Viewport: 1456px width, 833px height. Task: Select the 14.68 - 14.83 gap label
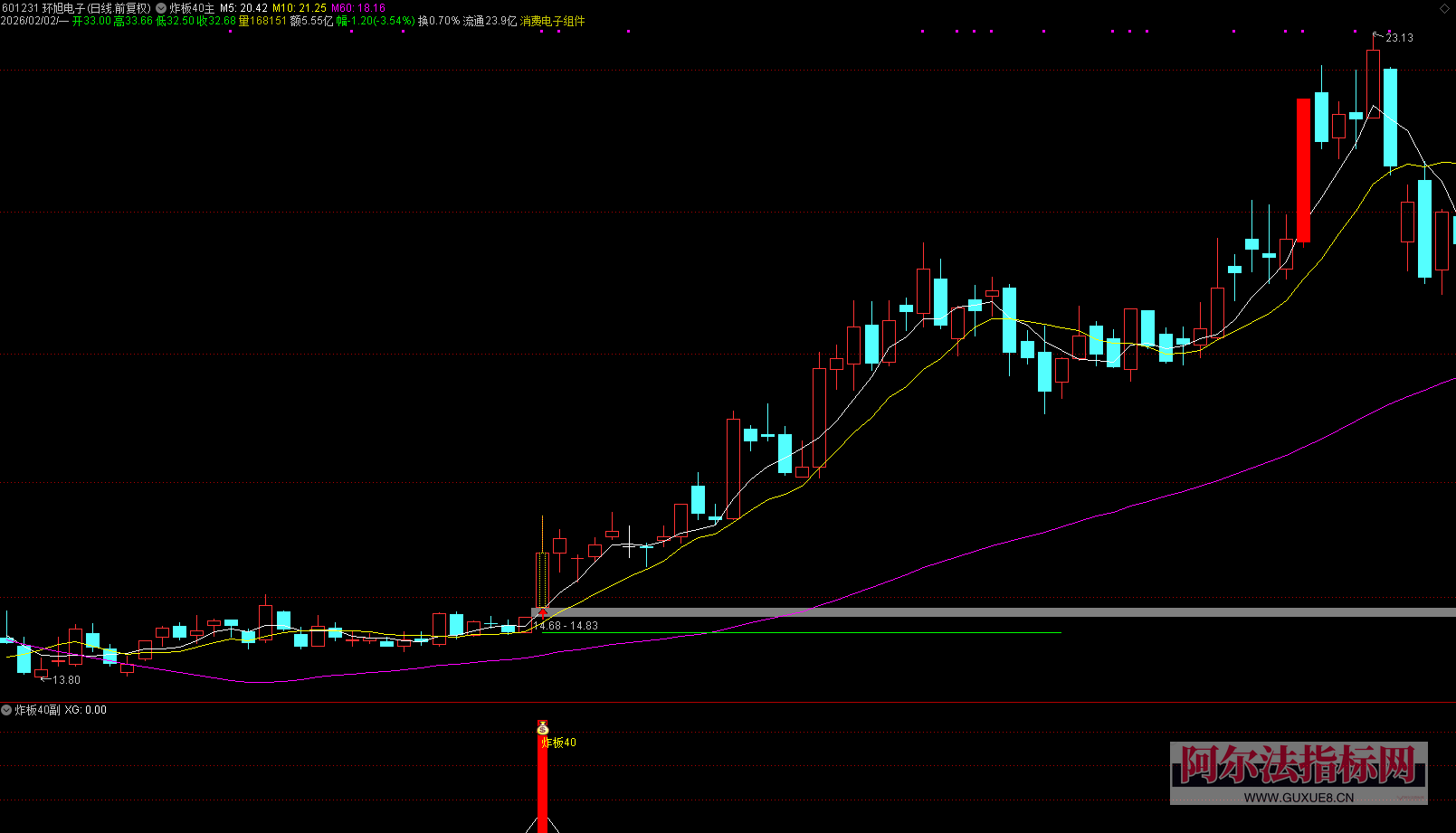click(566, 626)
